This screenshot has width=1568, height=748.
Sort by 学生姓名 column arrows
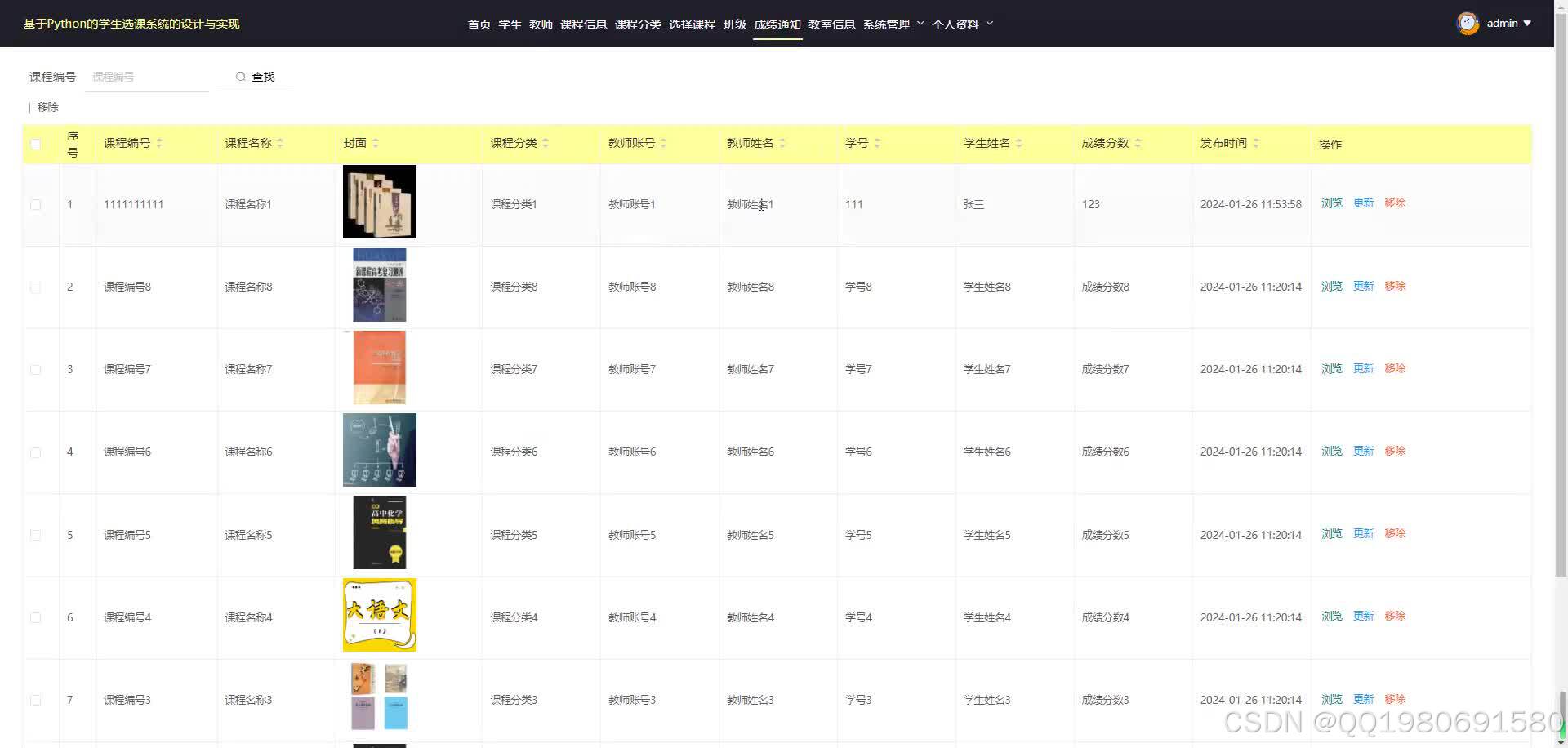(1019, 143)
